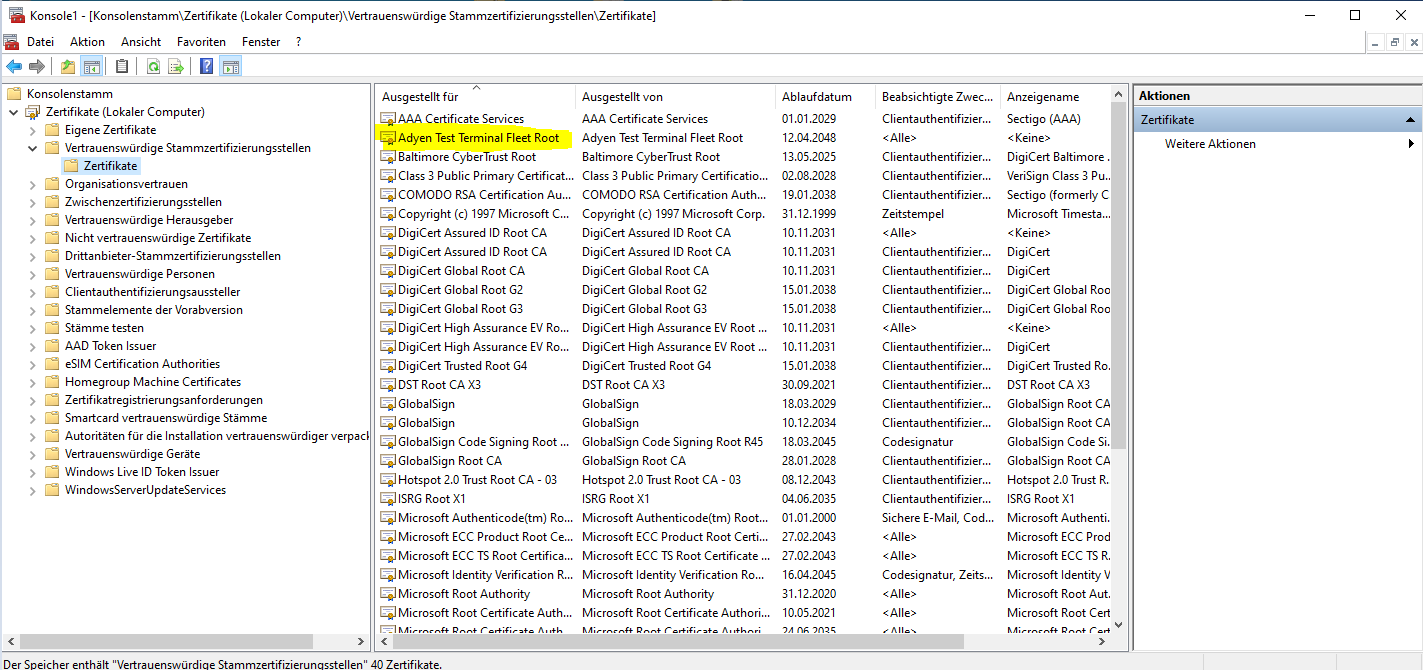1423x670 pixels.
Task: Toggle the console tree show/hide icon
Action: 91,67
